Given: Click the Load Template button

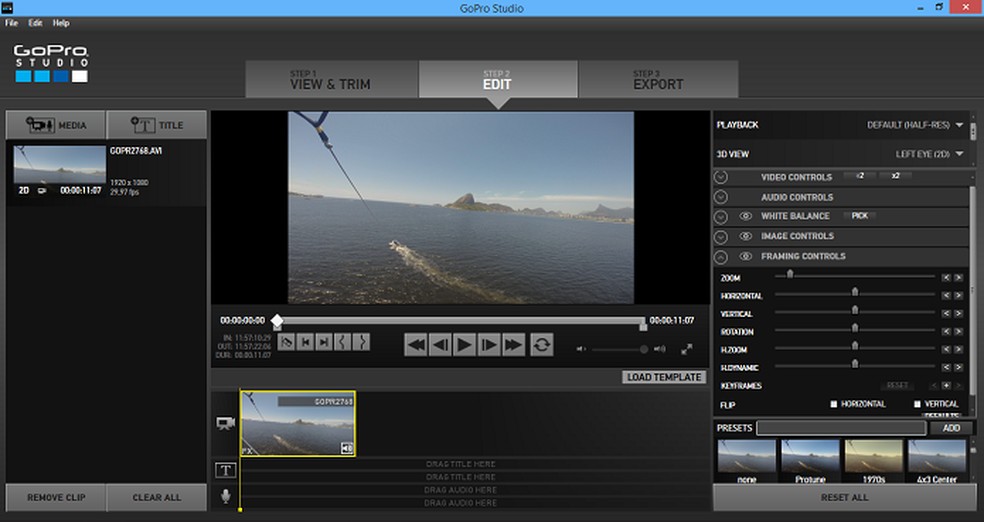Looking at the screenshot, I should 663,377.
